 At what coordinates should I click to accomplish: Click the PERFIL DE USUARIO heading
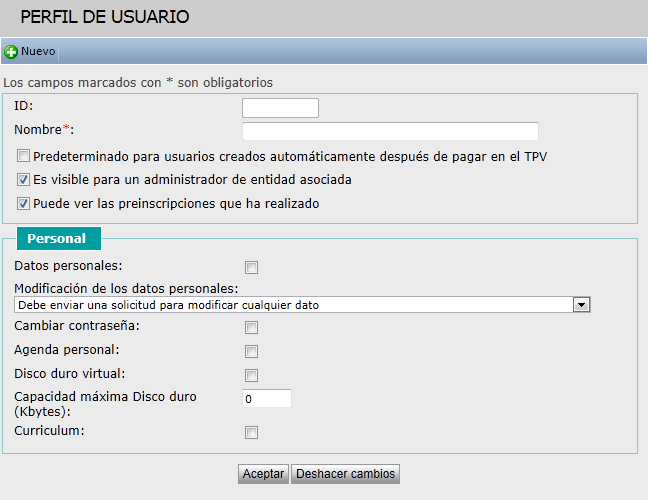105,17
